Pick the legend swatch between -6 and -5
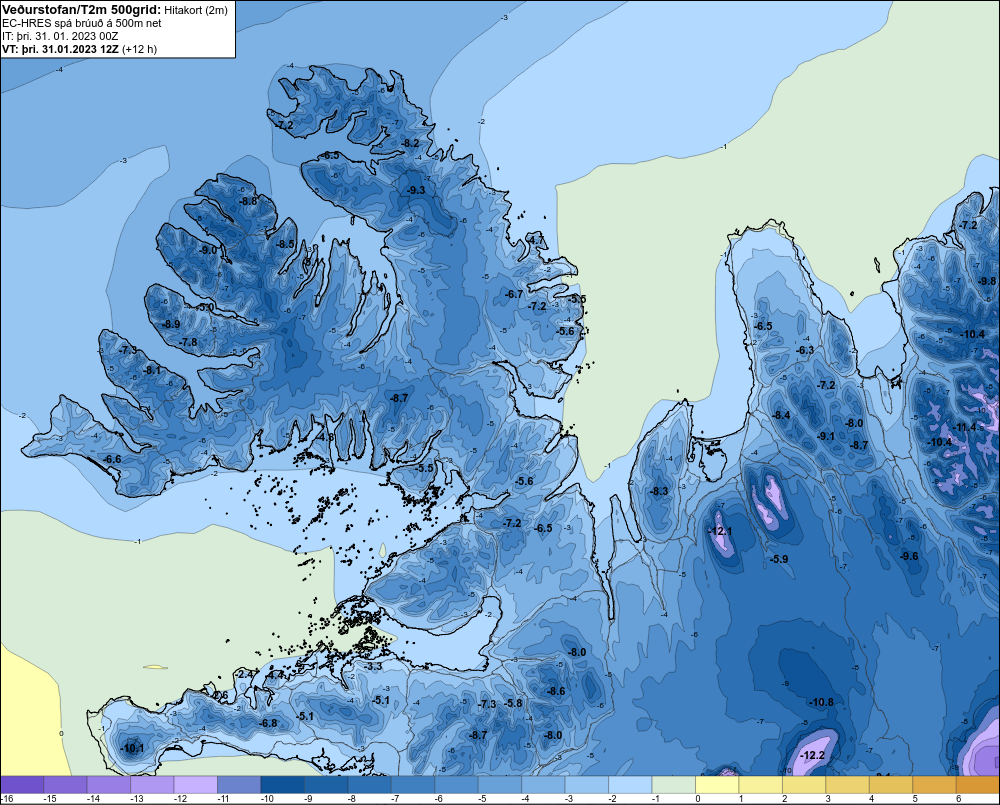 coord(457,785)
